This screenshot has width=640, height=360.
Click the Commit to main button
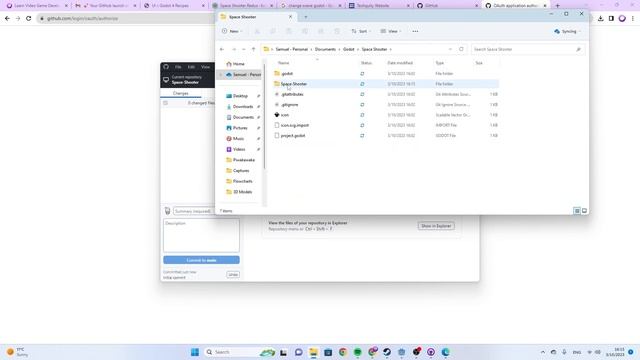click(x=201, y=260)
